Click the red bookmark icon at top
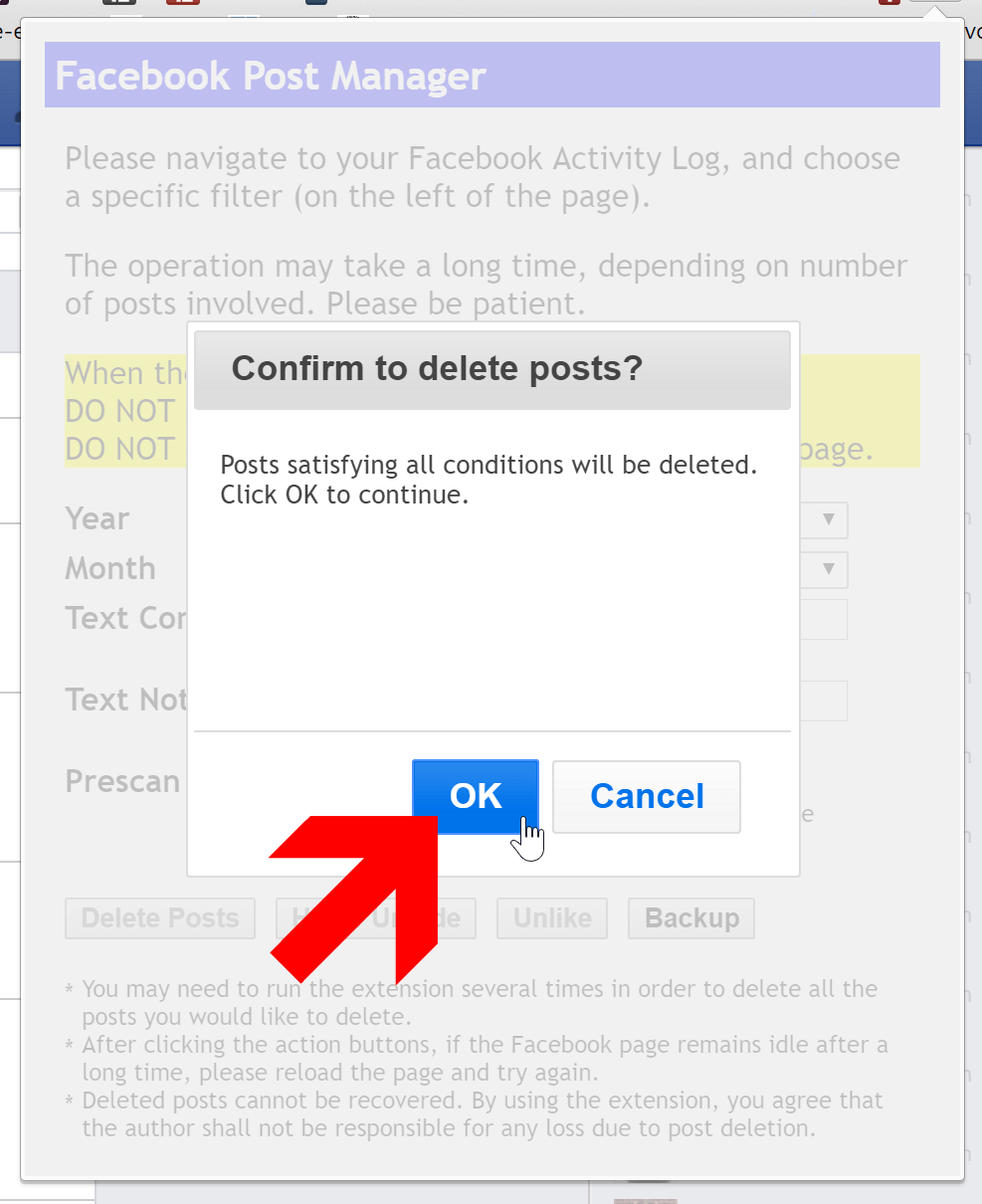This screenshot has width=982, height=1204. click(183, 3)
